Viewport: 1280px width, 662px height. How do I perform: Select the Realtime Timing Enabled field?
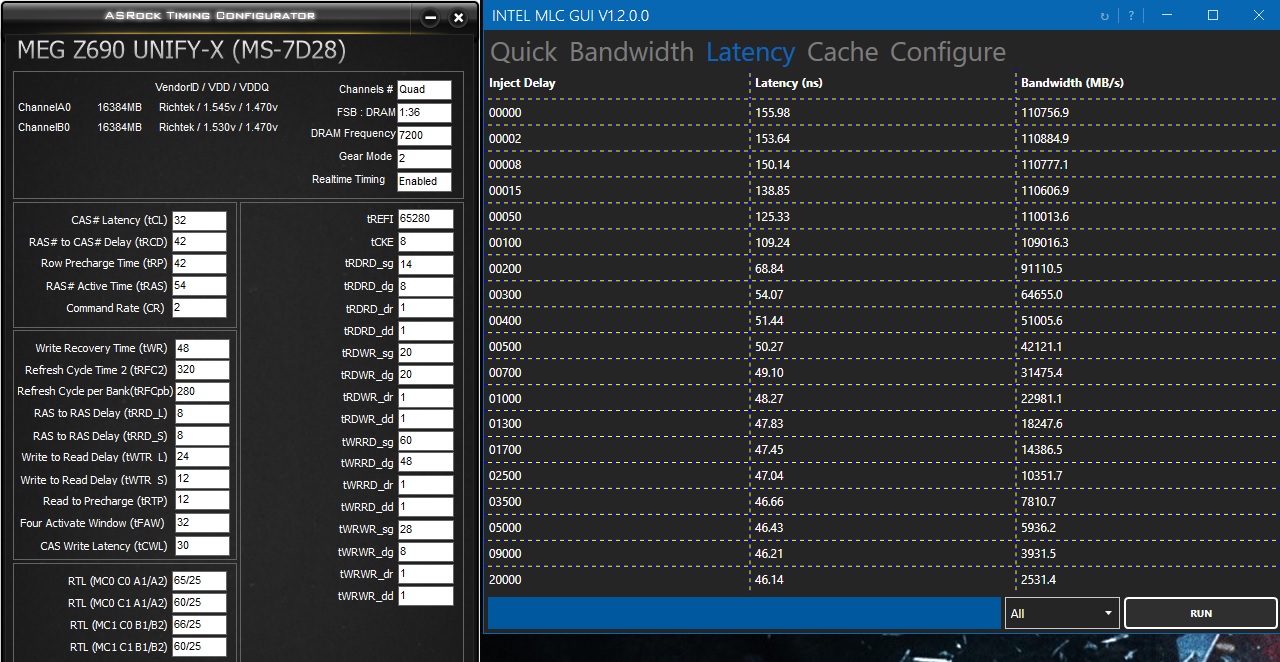point(424,182)
